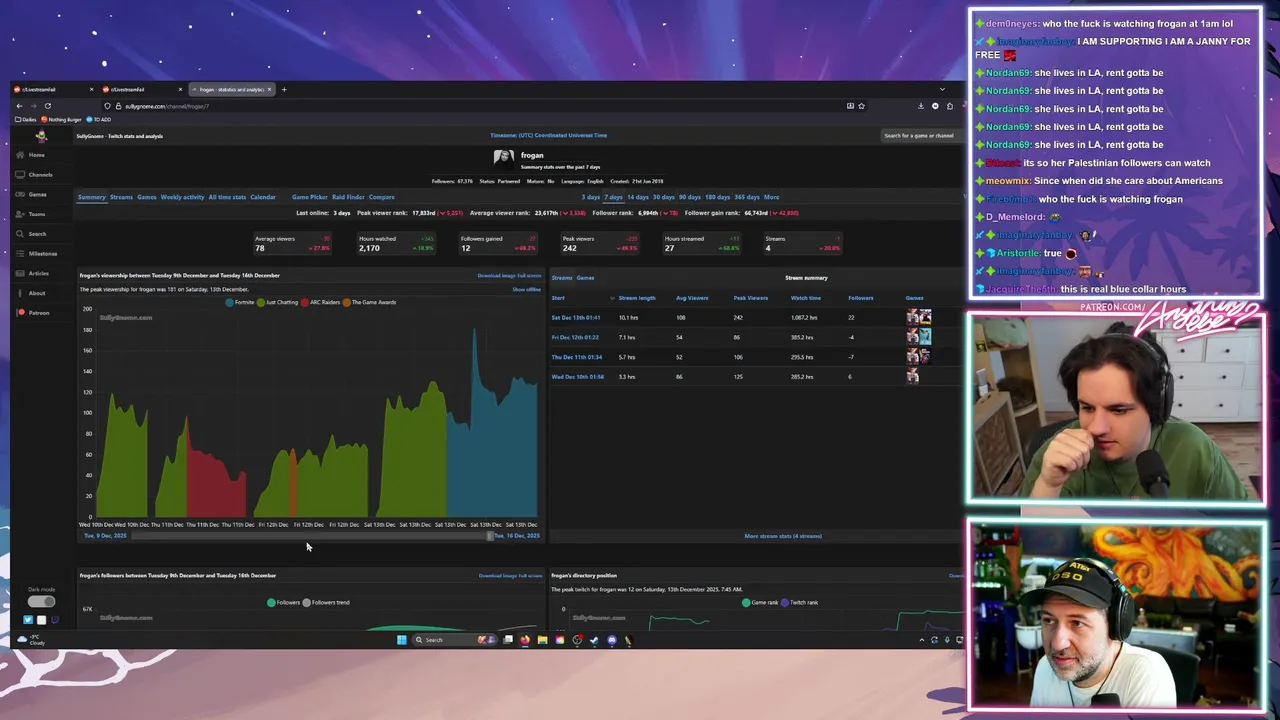Open the Games sidebar item
The image size is (1280, 720).
tap(31, 194)
